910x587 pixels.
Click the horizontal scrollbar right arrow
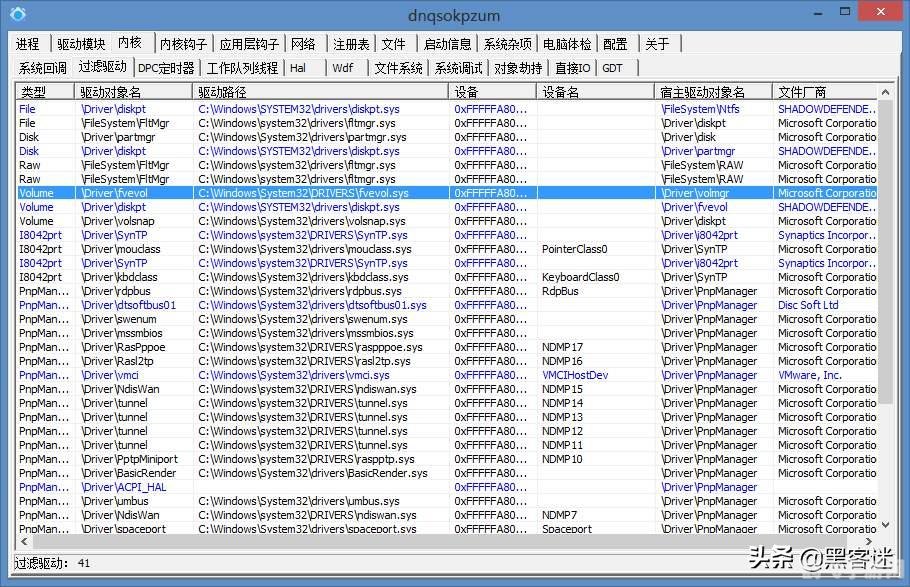[x=869, y=541]
